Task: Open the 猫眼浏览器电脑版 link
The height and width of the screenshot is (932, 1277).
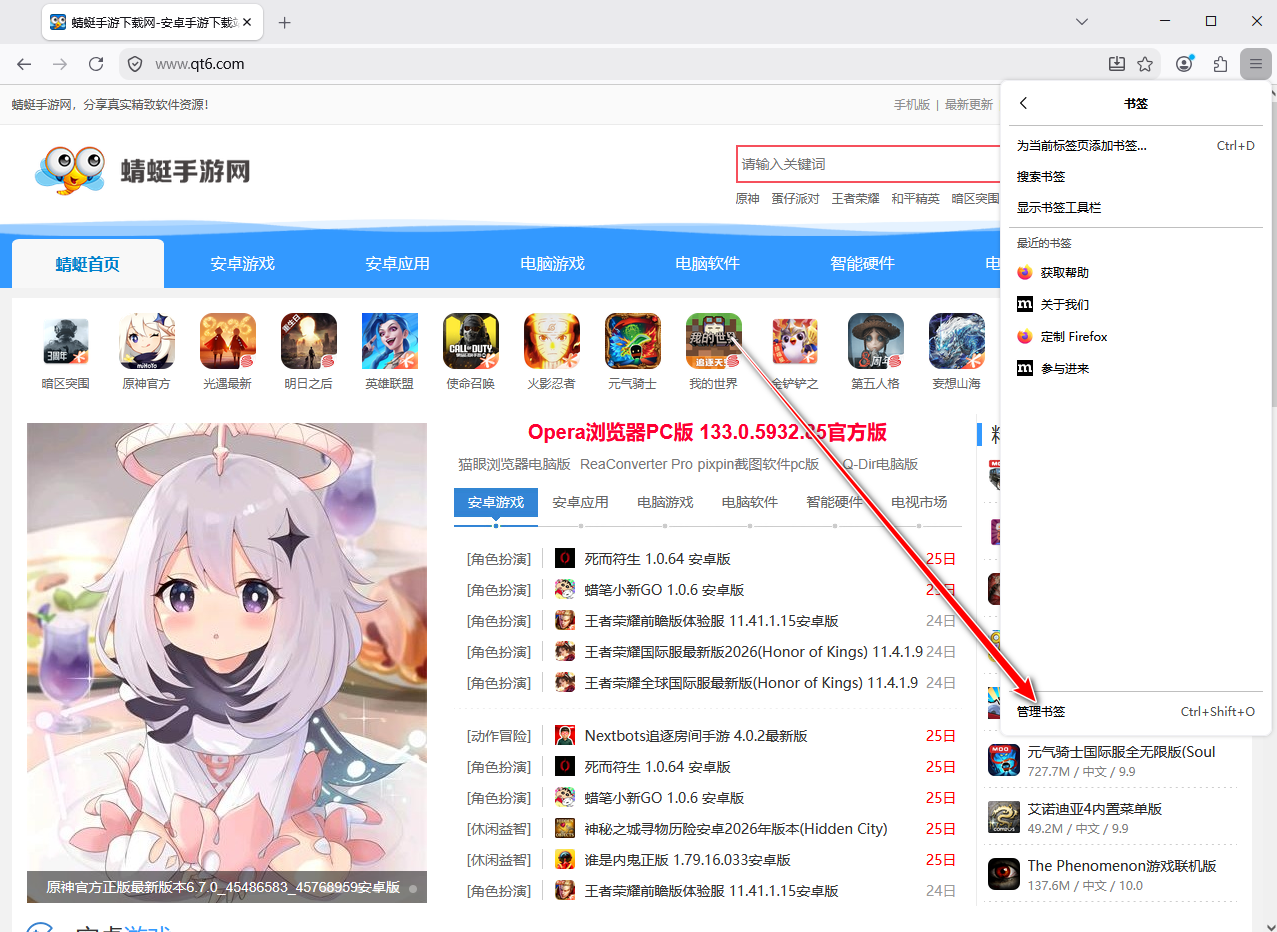Action: [514, 464]
